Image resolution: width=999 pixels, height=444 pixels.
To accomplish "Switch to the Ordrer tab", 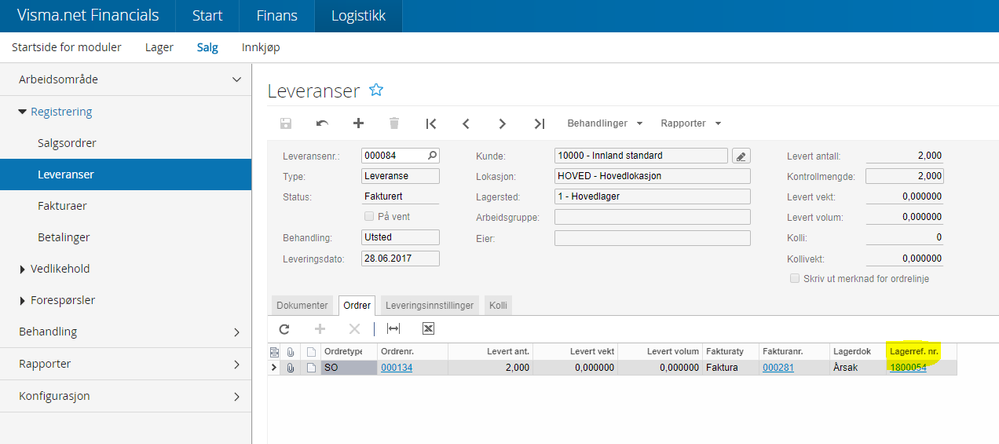I will click(x=357, y=305).
